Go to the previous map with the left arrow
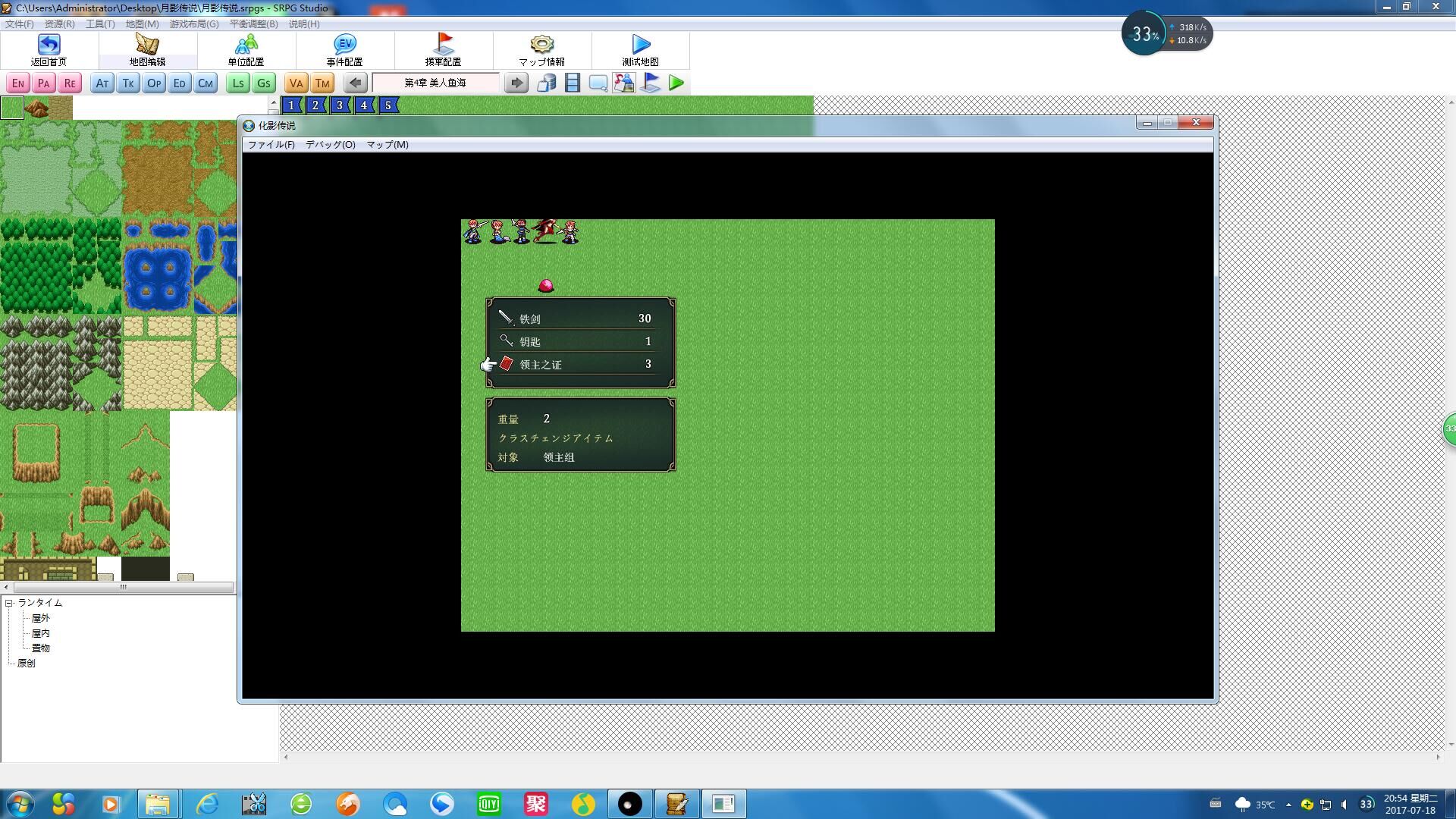This screenshot has height=819, width=1456. (355, 83)
